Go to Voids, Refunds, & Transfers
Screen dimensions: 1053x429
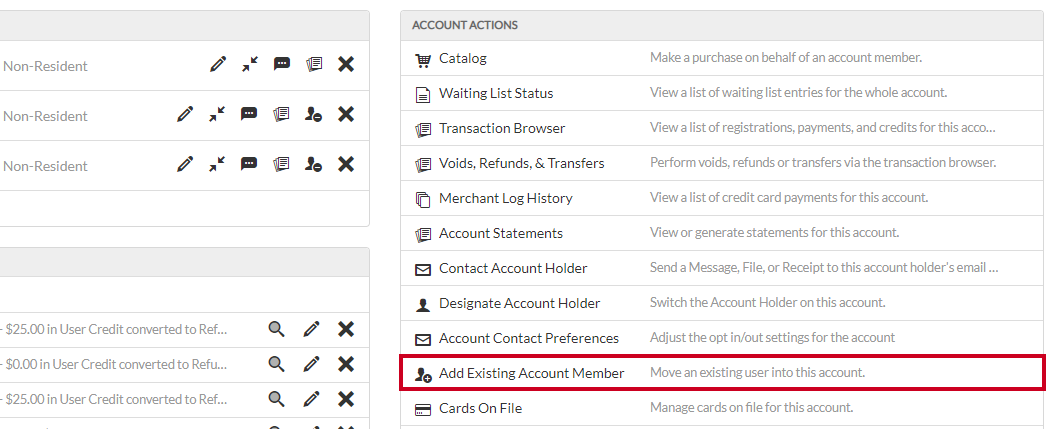[522, 163]
